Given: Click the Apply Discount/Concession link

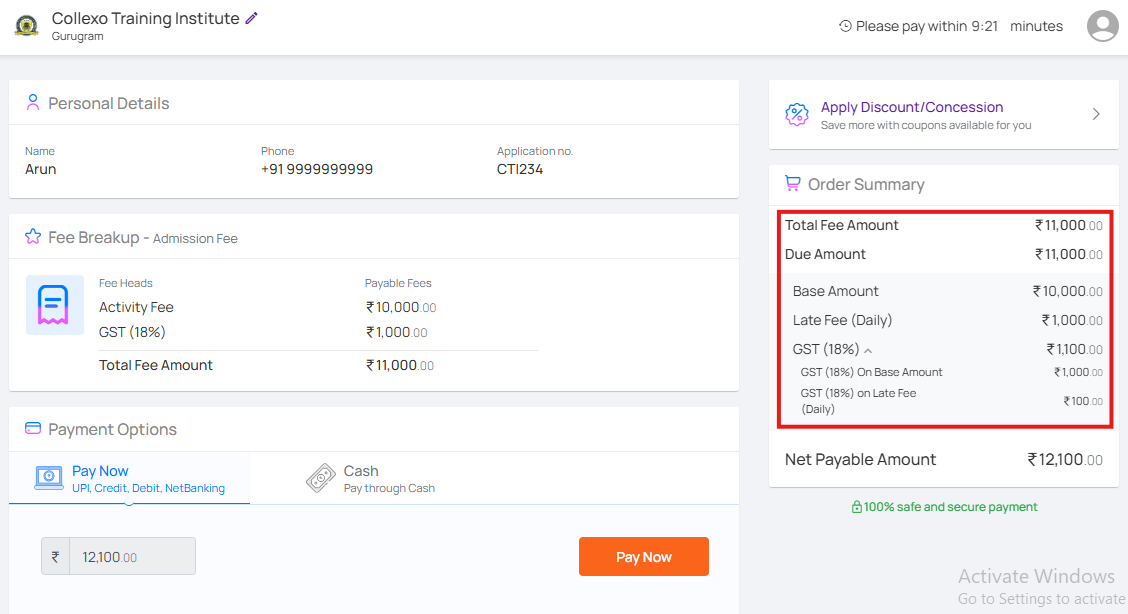Looking at the screenshot, I should (x=911, y=107).
